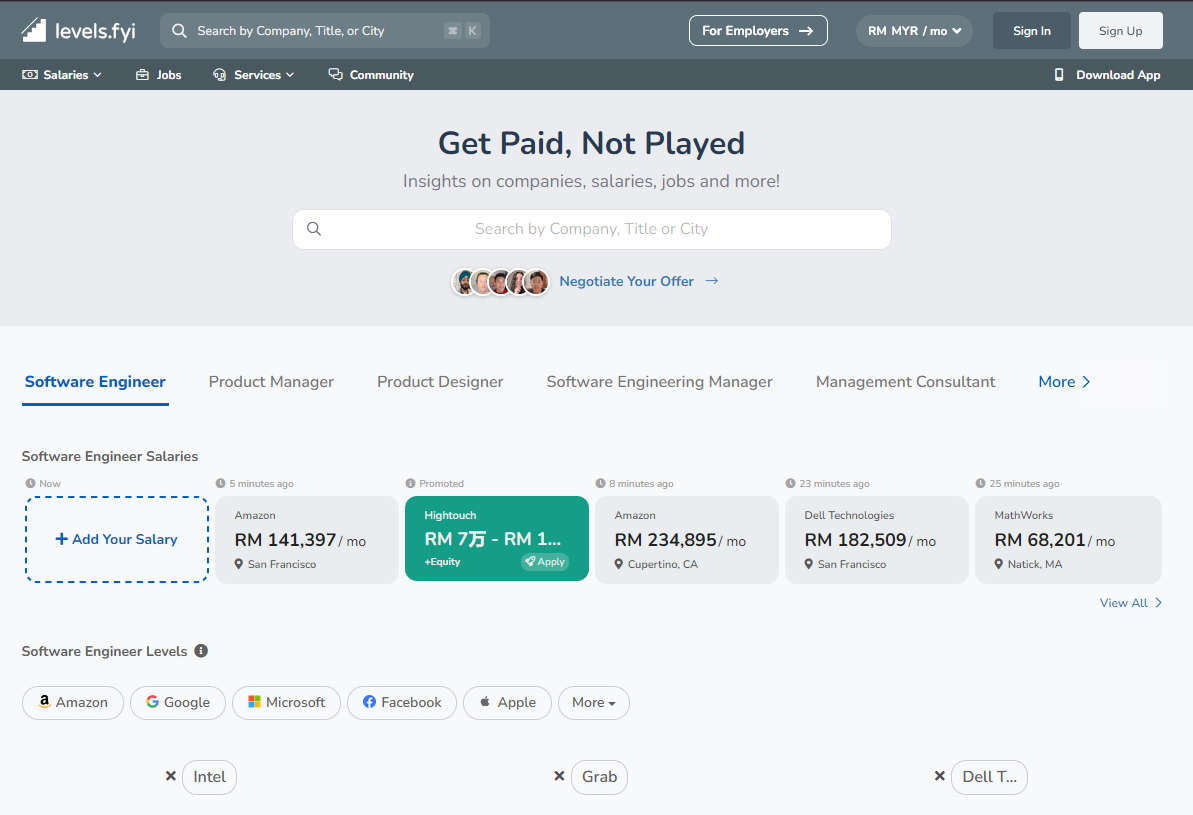Click the Facebook logo icon
Image resolution: width=1193 pixels, height=815 pixels.
(x=369, y=702)
